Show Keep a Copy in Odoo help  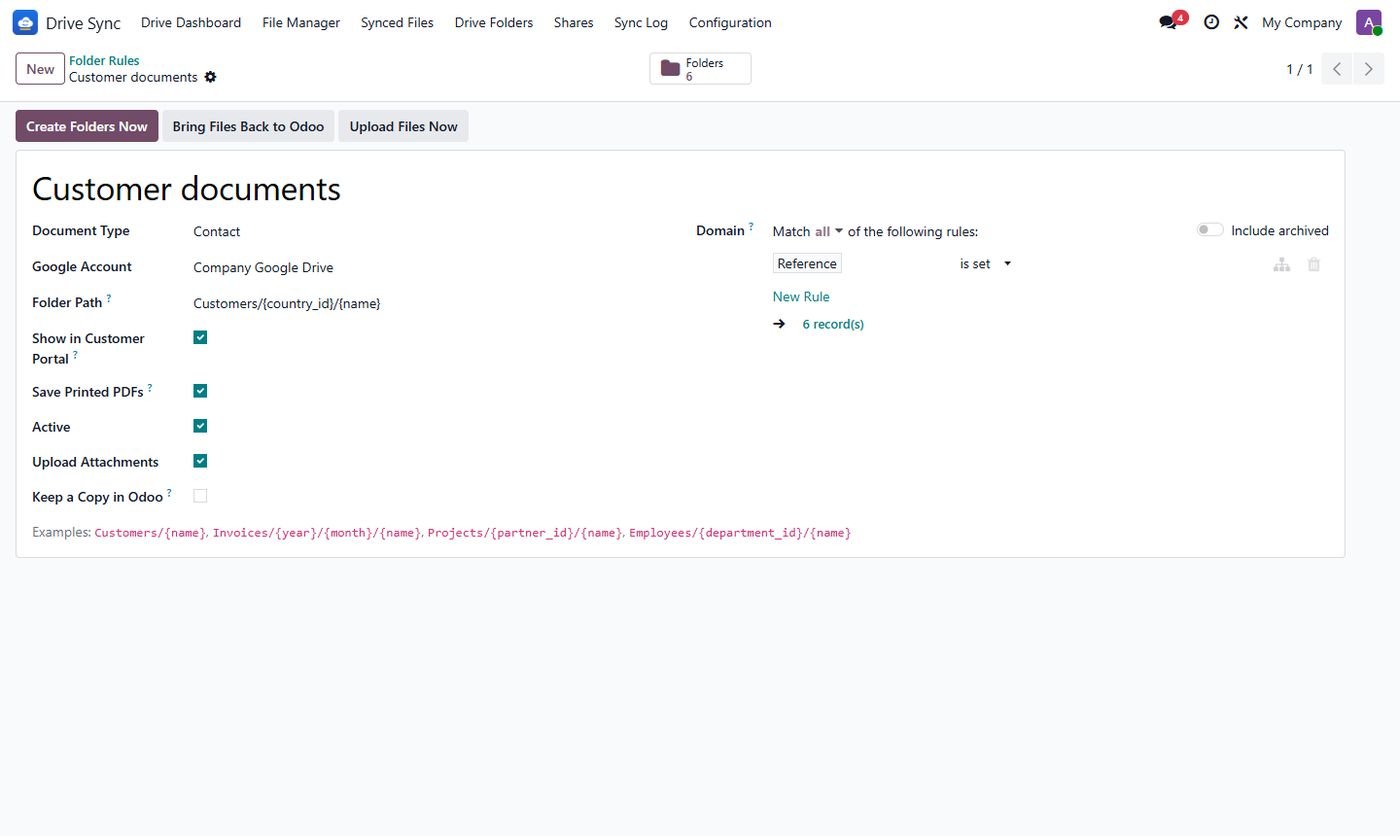click(x=169, y=492)
